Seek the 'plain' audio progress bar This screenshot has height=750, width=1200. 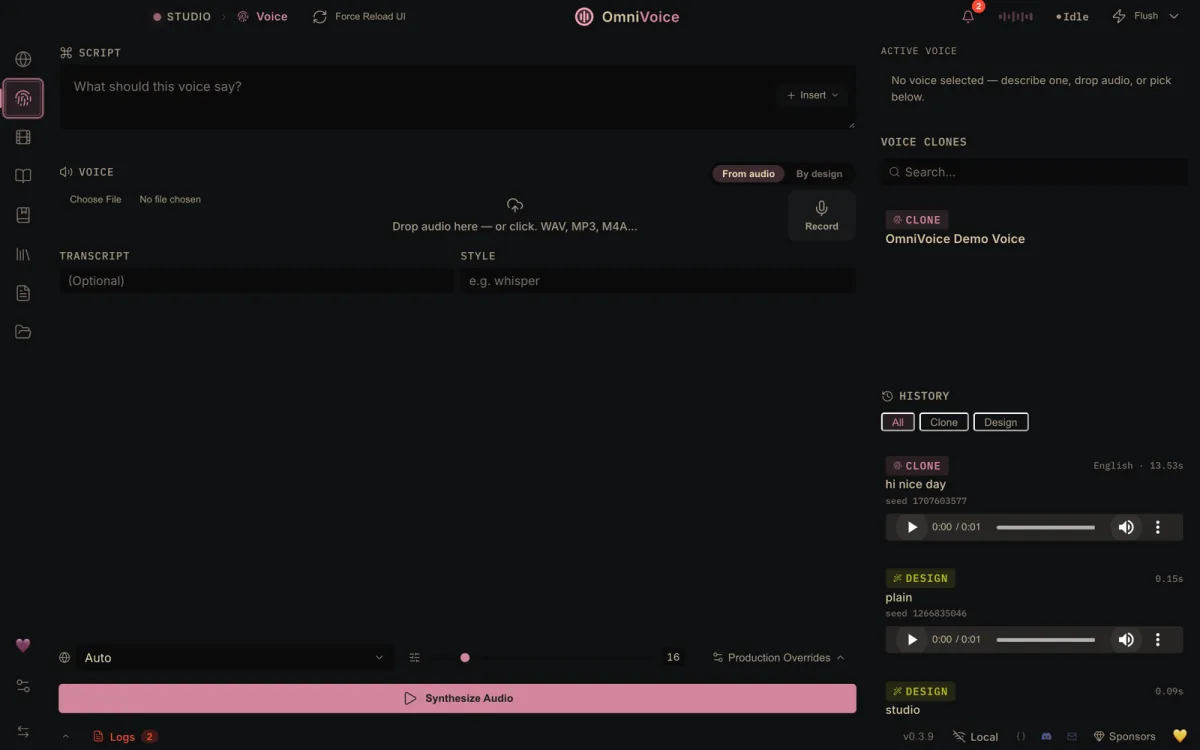pyautogui.click(x=1046, y=639)
